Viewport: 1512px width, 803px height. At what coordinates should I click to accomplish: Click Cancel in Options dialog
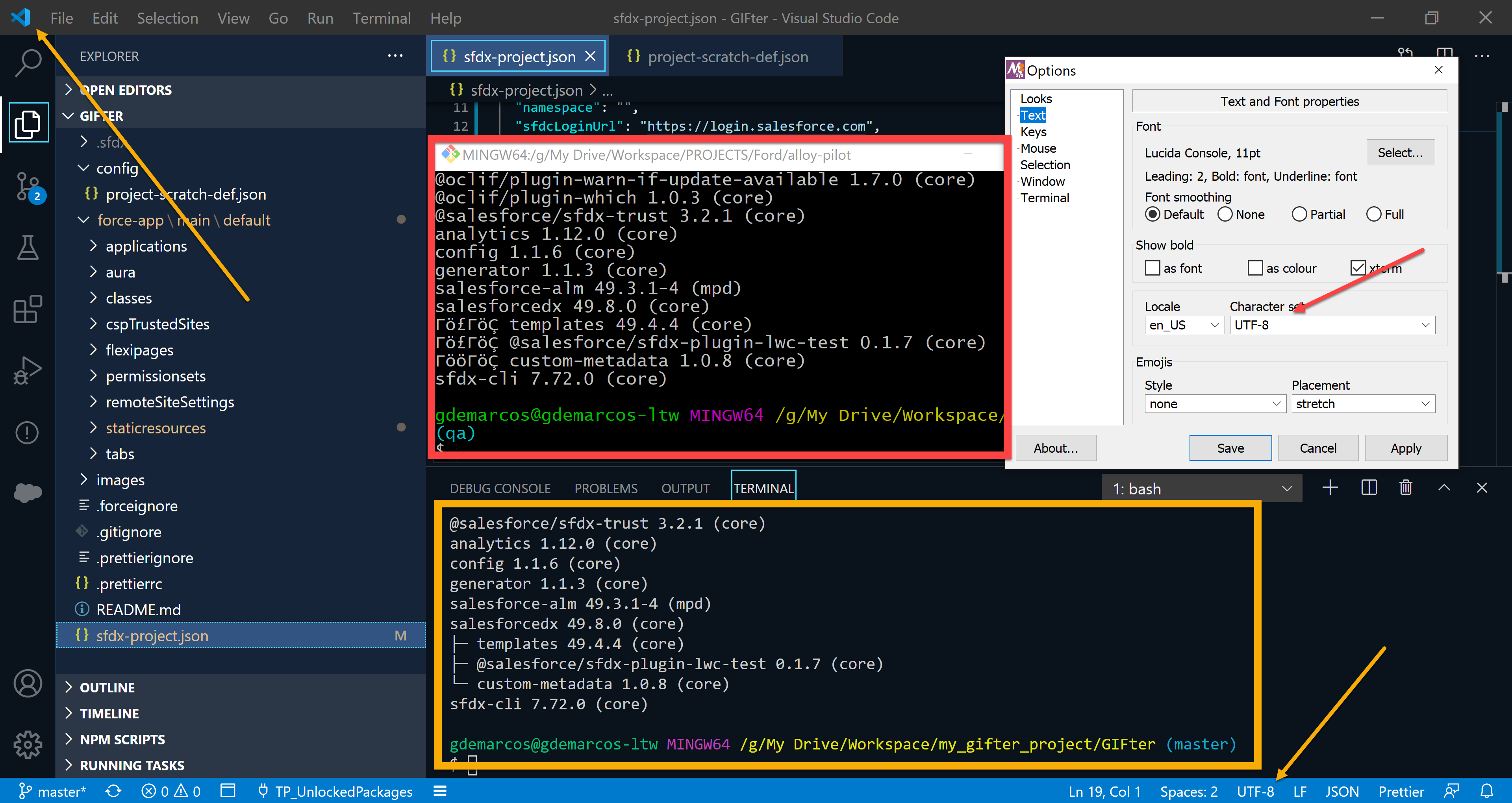point(1318,448)
